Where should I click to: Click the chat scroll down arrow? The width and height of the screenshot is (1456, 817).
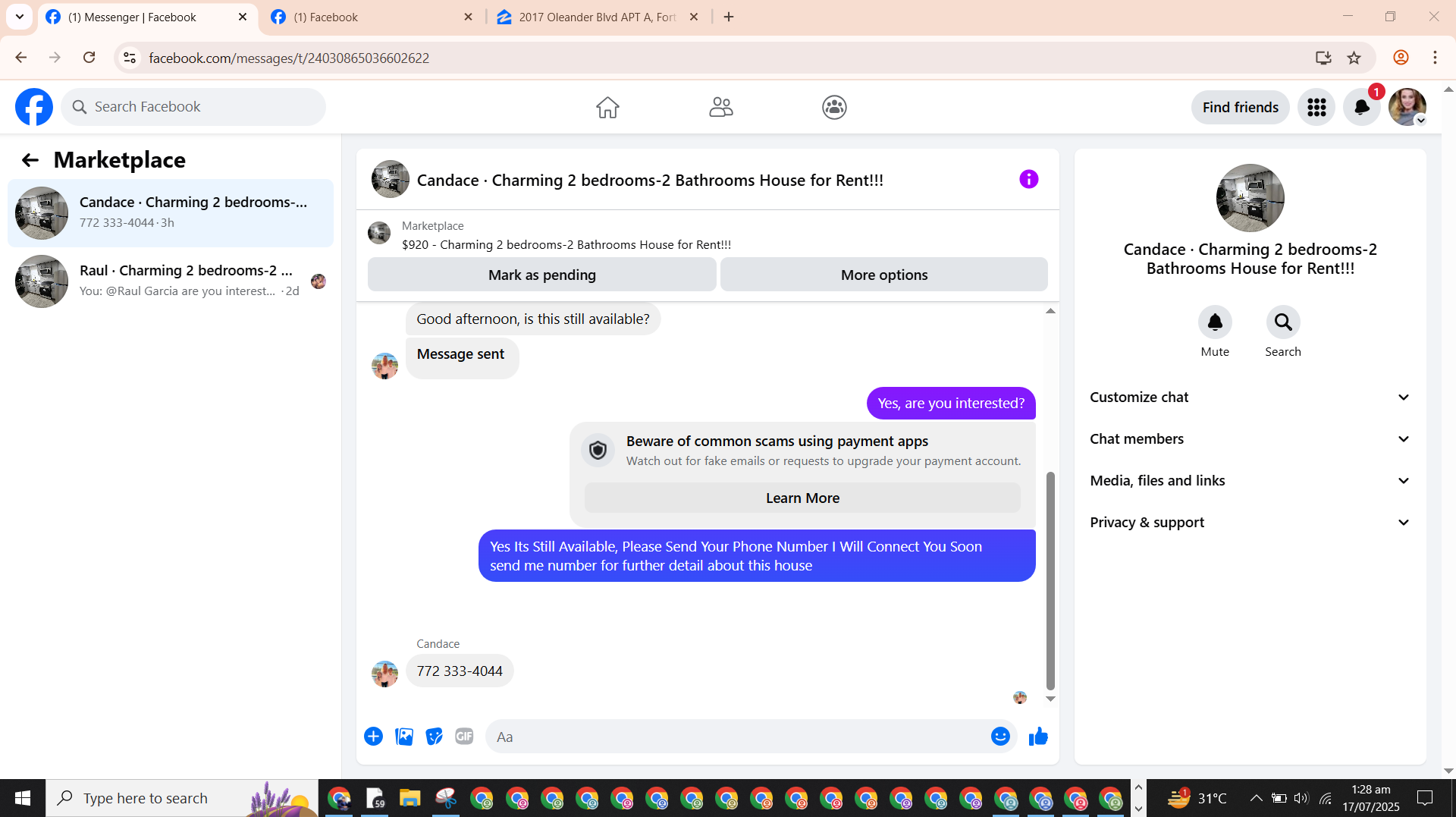[x=1050, y=699]
